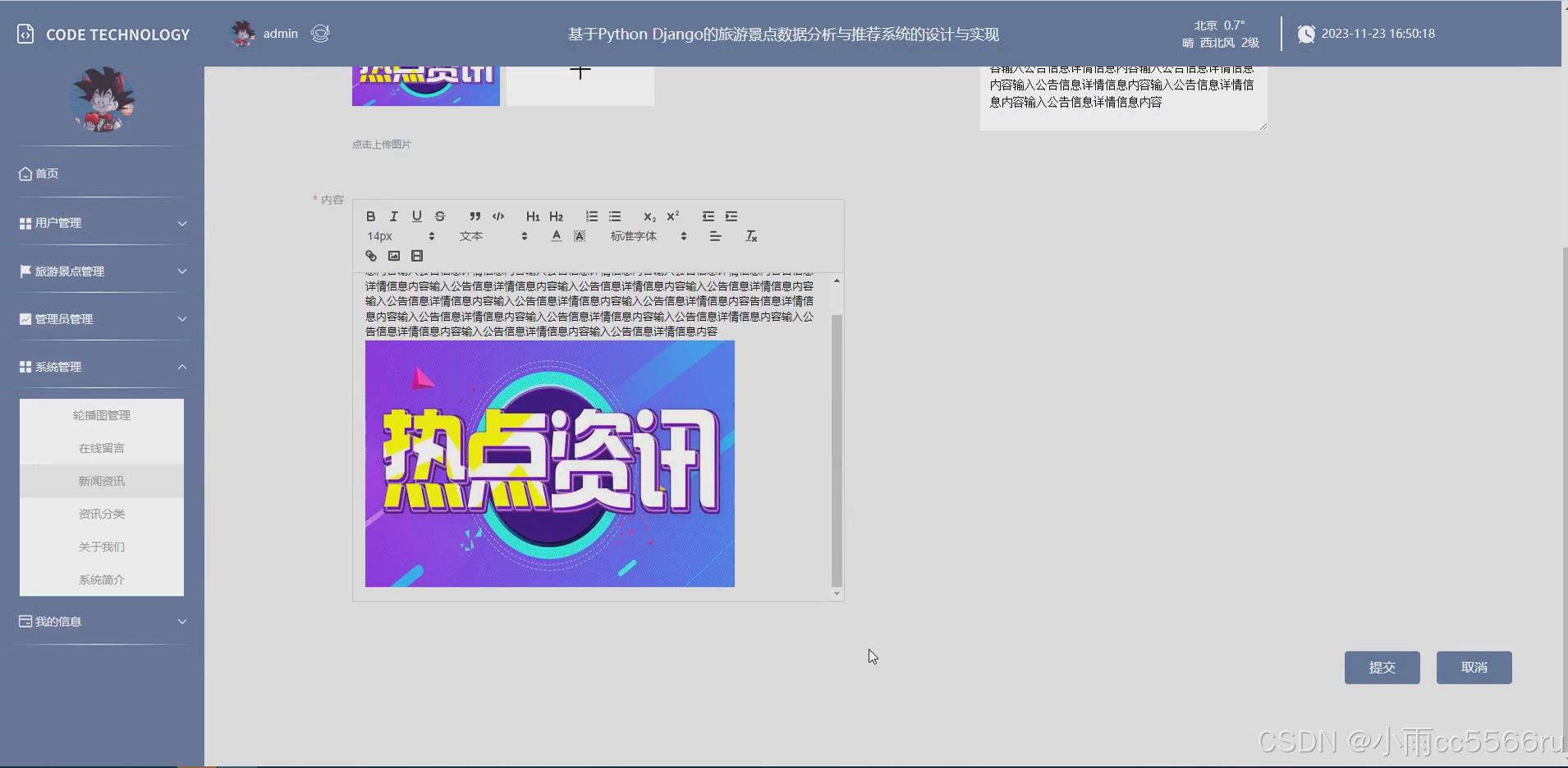Clear formatting with the Tx icon
Image resolution: width=1568 pixels, height=768 pixels.
pyautogui.click(x=750, y=235)
